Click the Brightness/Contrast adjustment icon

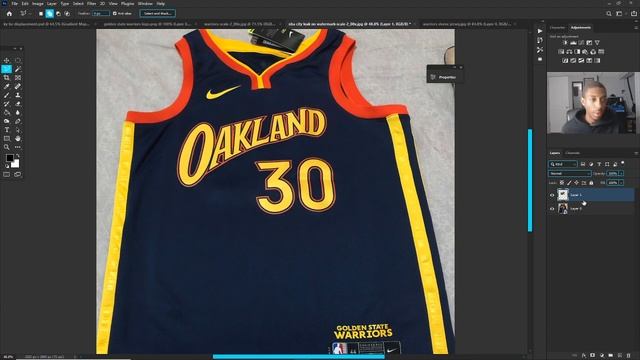[565, 43]
